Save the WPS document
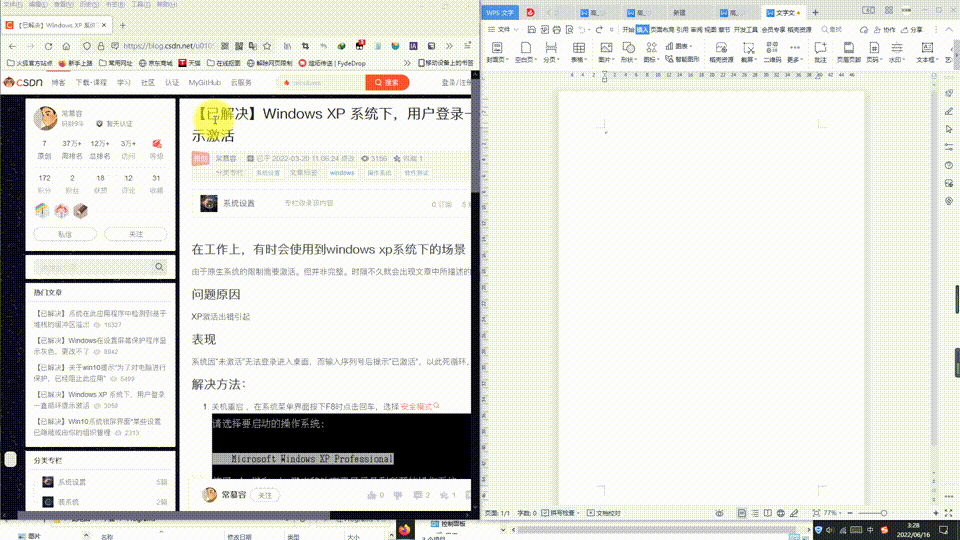 pyautogui.click(x=531, y=29)
